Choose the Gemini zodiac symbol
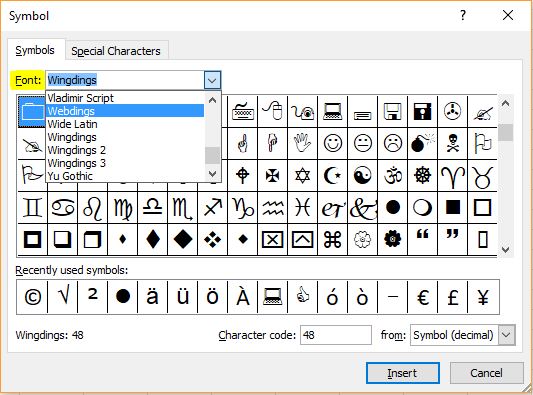This screenshot has width=533, height=395. [32, 207]
